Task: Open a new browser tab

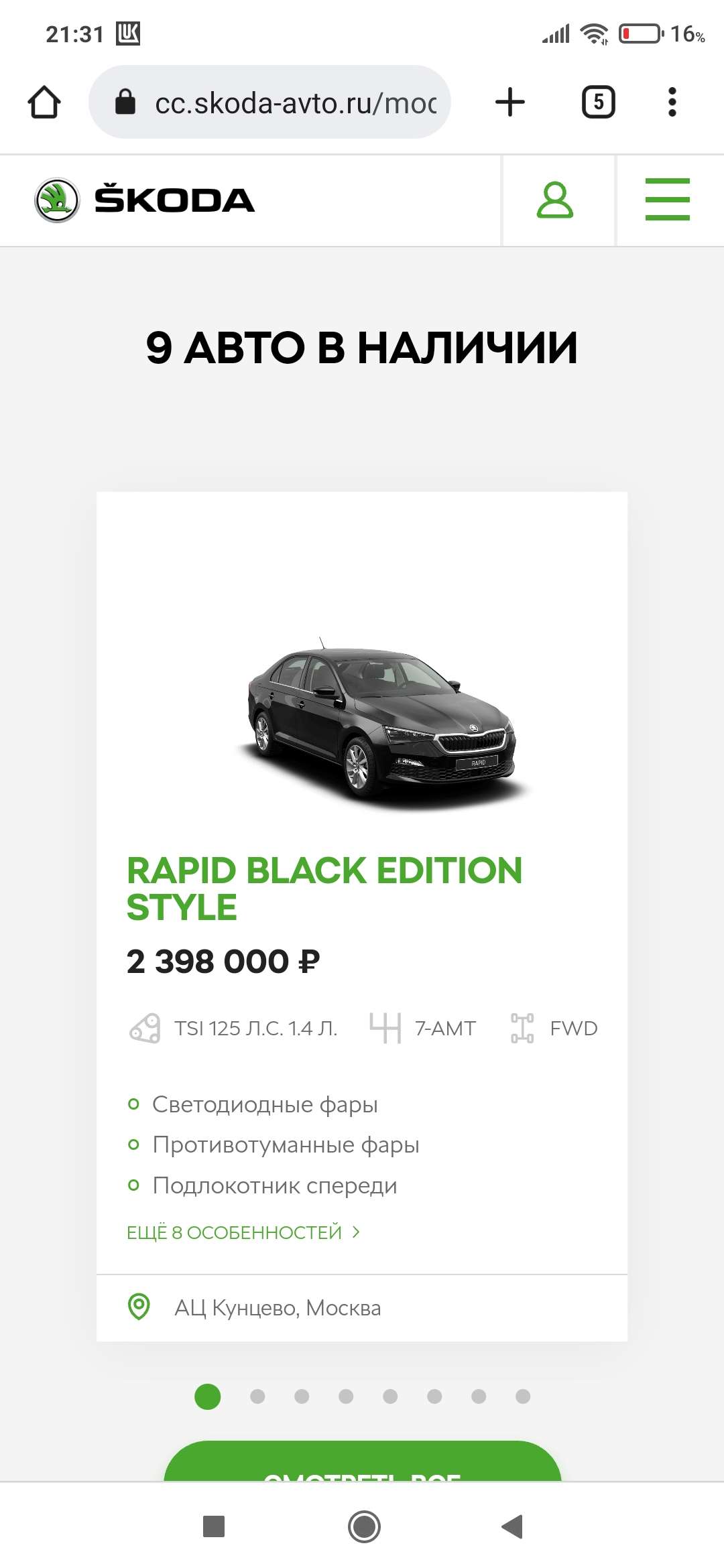Action: [x=509, y=103]
